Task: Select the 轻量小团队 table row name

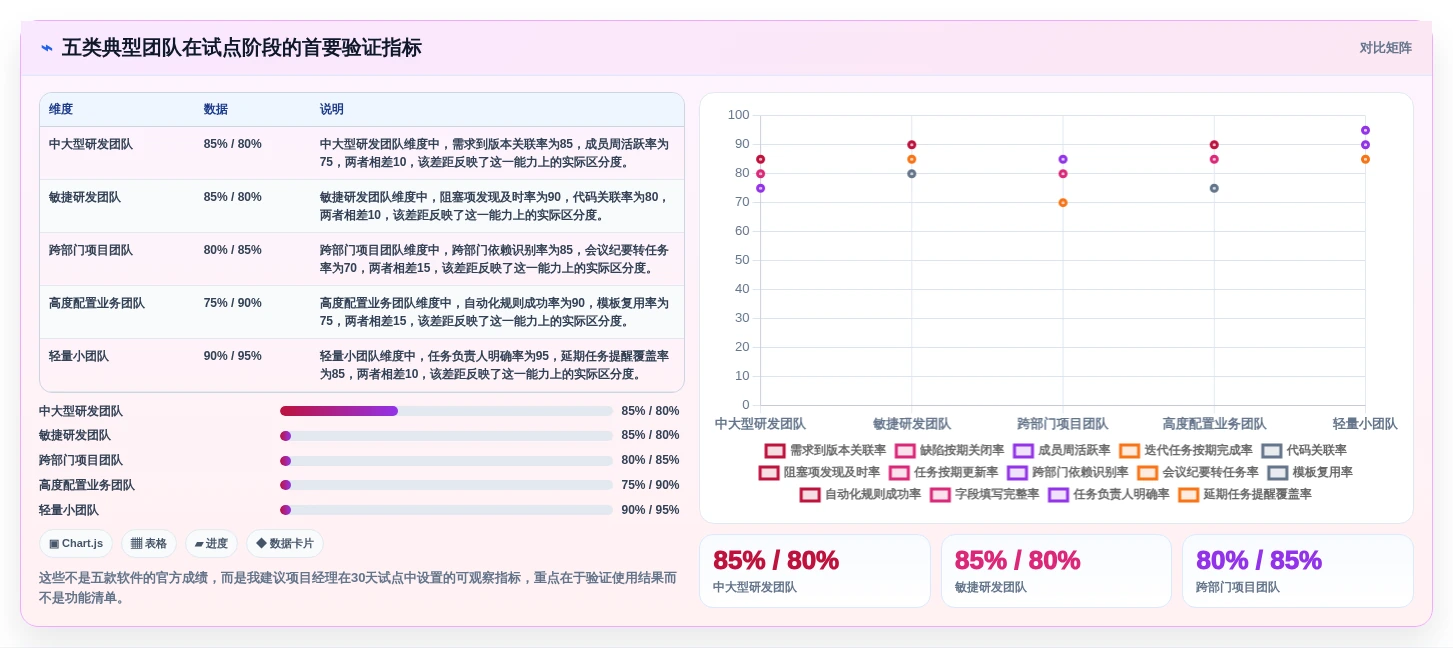Action: (79, 356)
